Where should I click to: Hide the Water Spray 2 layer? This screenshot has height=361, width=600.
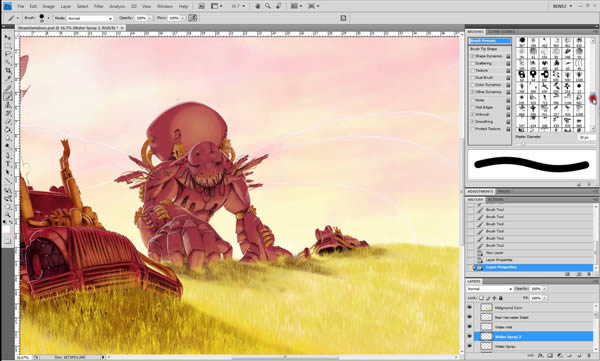470,336
